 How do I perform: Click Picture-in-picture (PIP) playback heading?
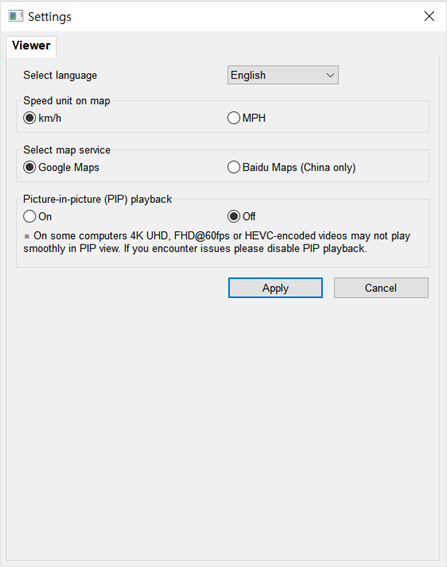(x=97, y=199)
